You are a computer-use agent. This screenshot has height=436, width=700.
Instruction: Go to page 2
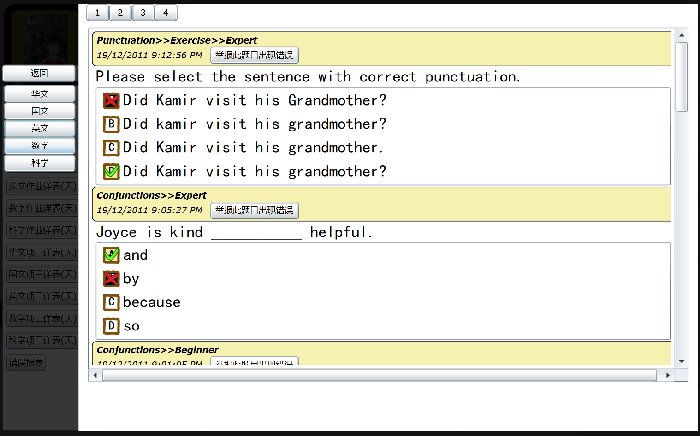pyautogui.click(x=120, y=12)
